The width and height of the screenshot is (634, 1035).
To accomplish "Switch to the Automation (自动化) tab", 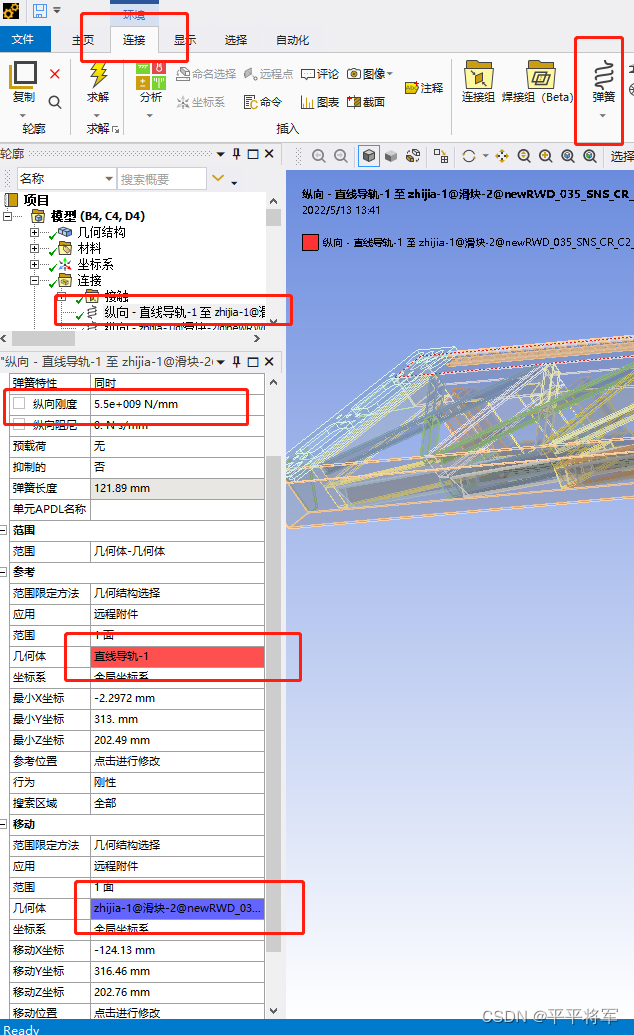I will tap(293, 40).
